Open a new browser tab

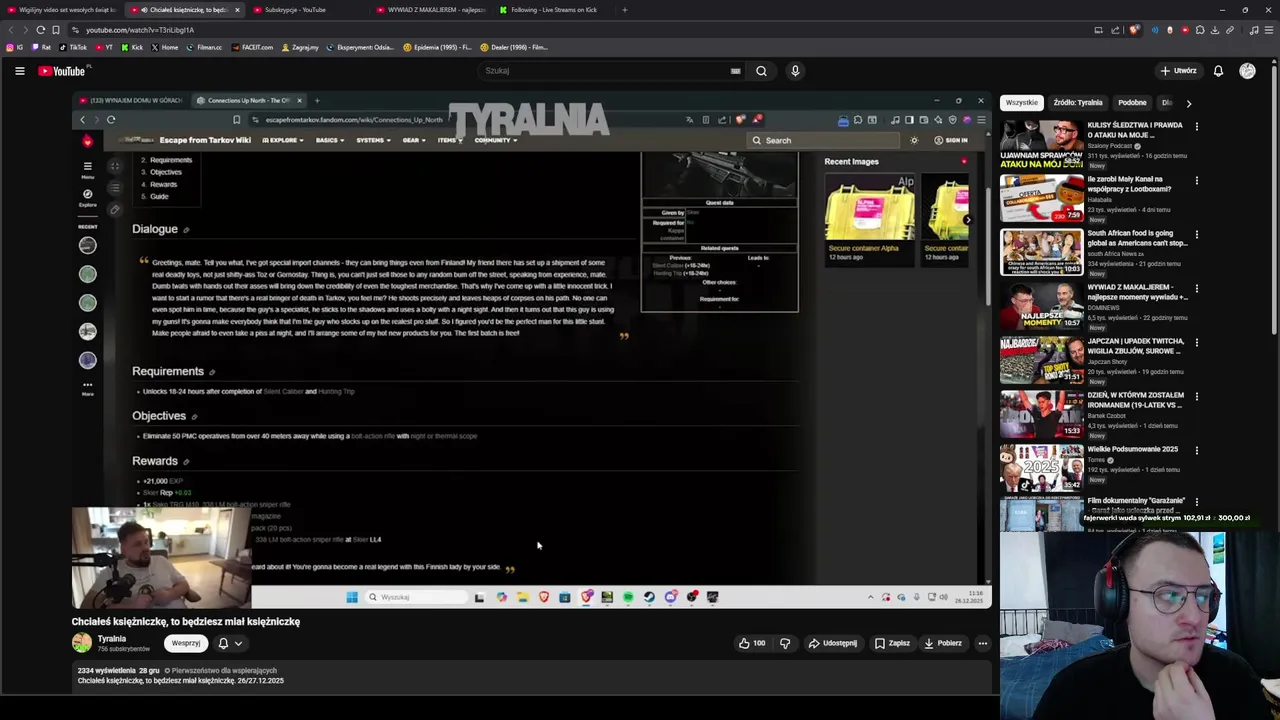(624, 10)
